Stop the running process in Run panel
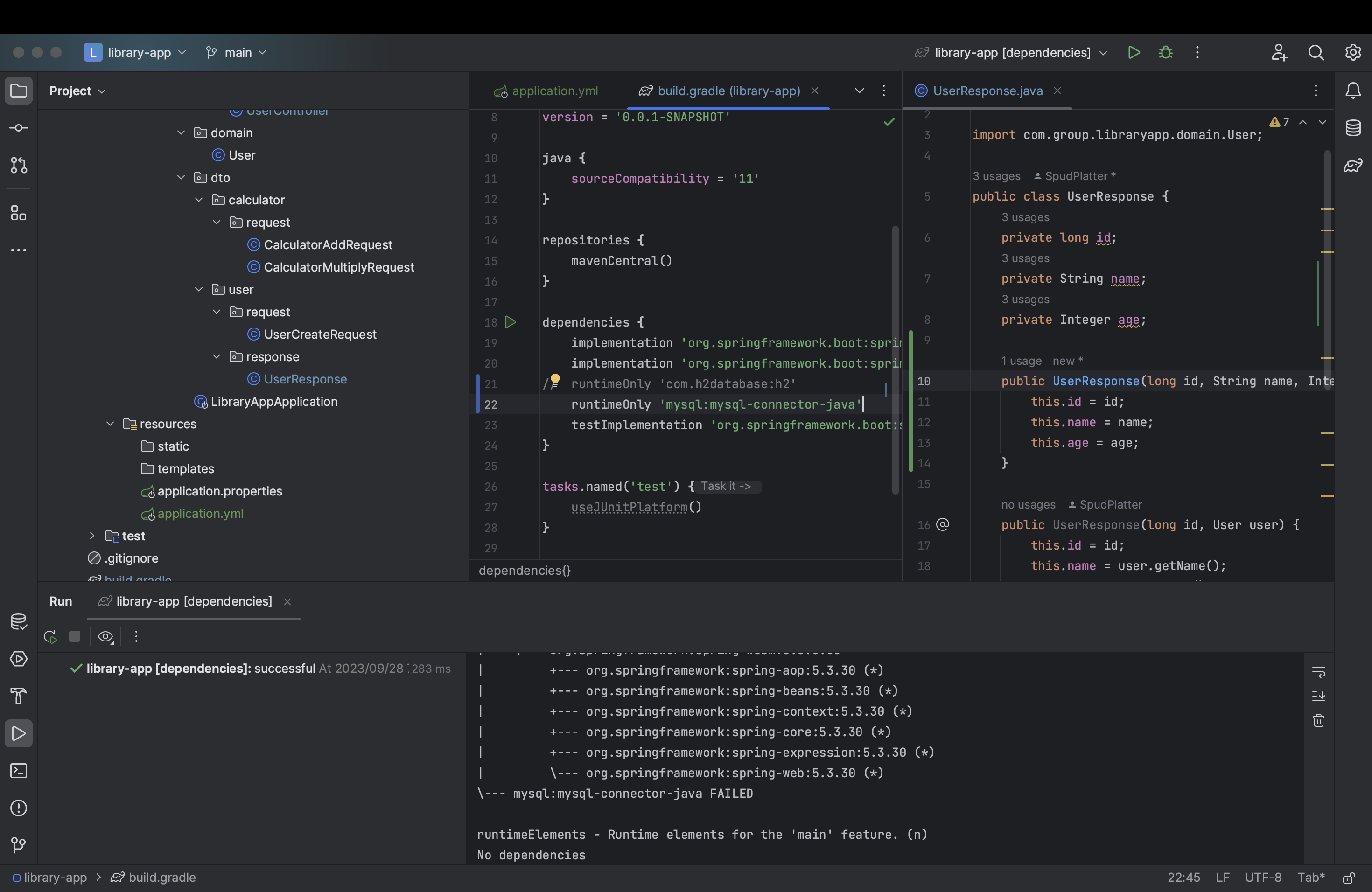The image size is (1372, 892). pos(74,636)
